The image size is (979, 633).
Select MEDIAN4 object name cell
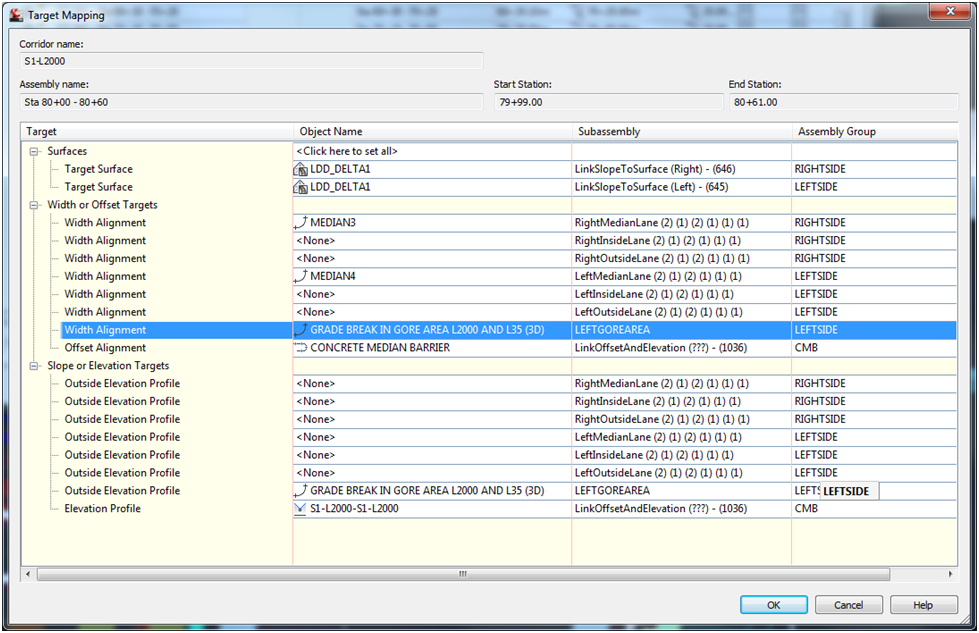pos(432,277)
